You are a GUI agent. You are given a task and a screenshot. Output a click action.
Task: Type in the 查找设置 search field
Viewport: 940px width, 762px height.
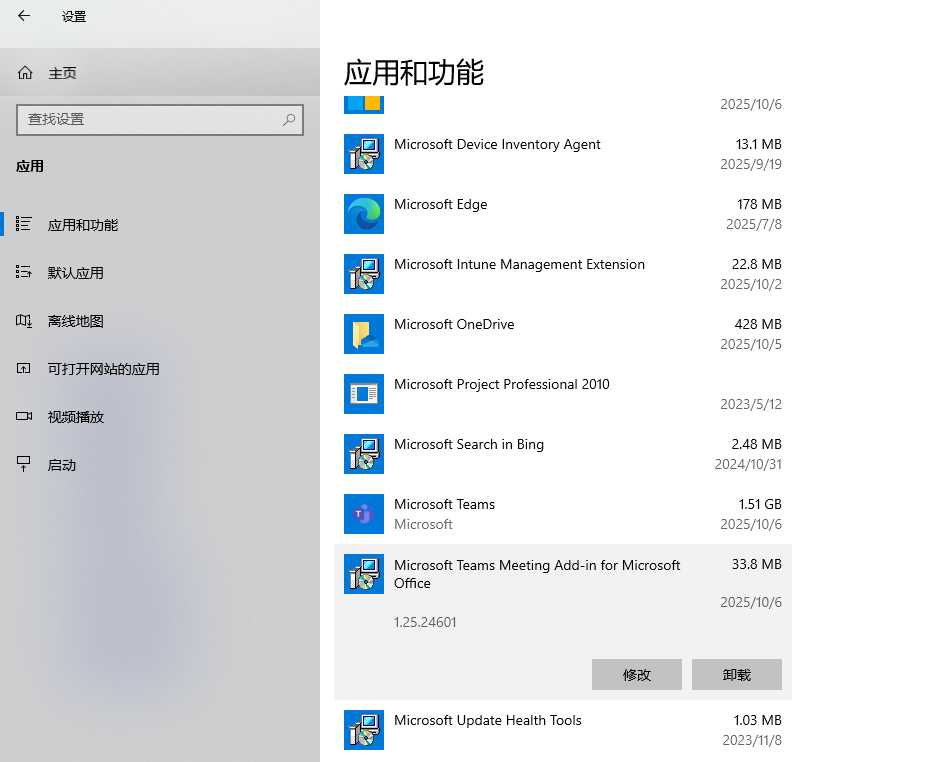[x=150, y=119]
